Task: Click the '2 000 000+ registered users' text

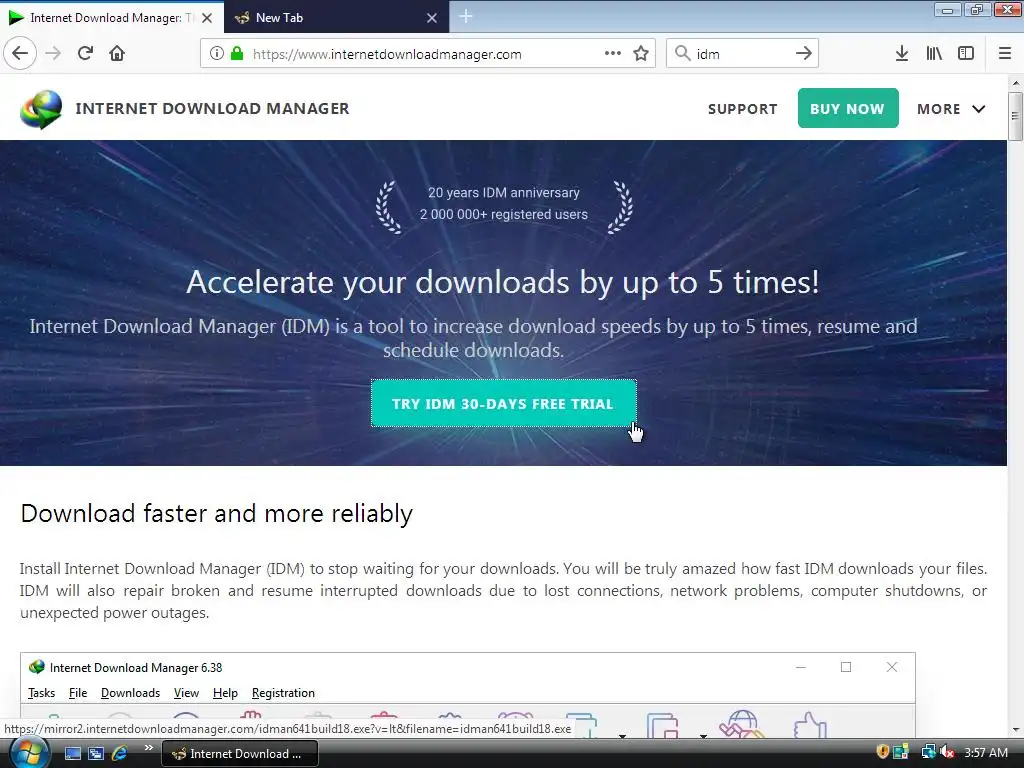Action: (504, 214)
